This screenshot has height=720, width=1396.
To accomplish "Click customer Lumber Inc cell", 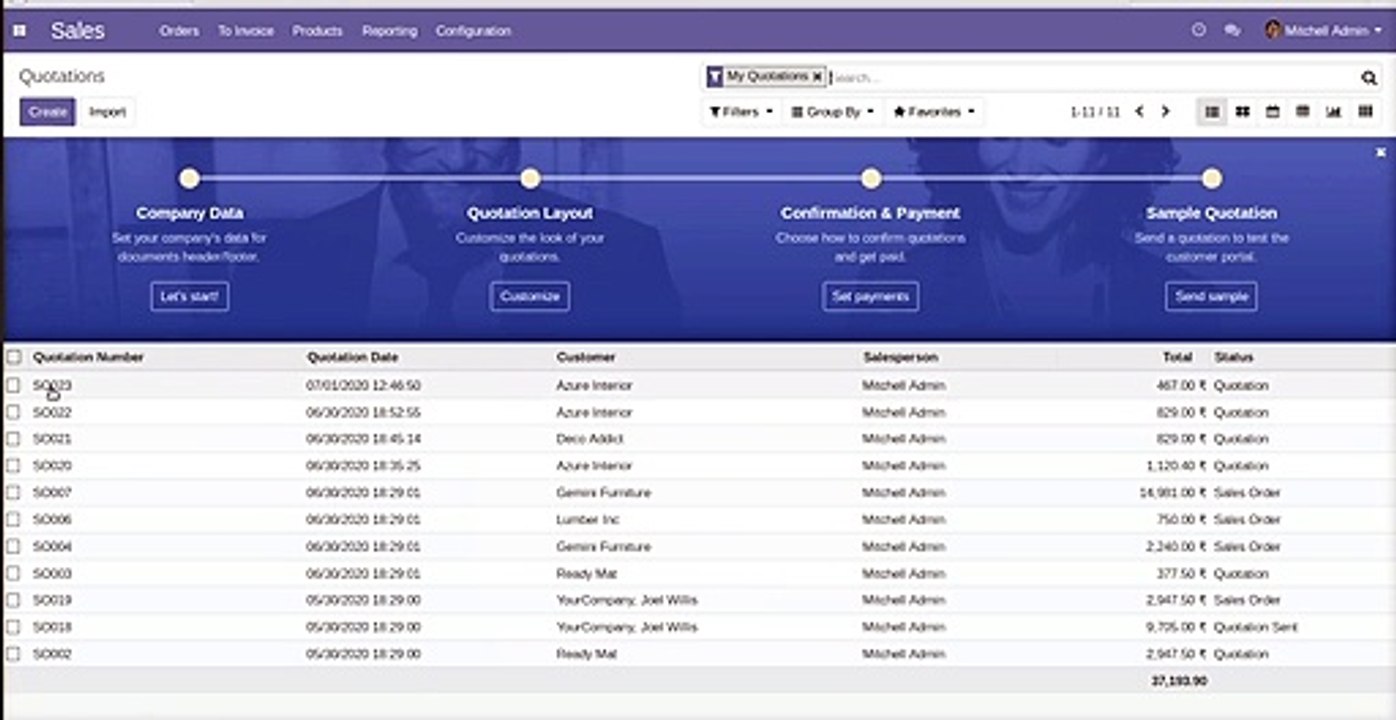I will [588, 519].
